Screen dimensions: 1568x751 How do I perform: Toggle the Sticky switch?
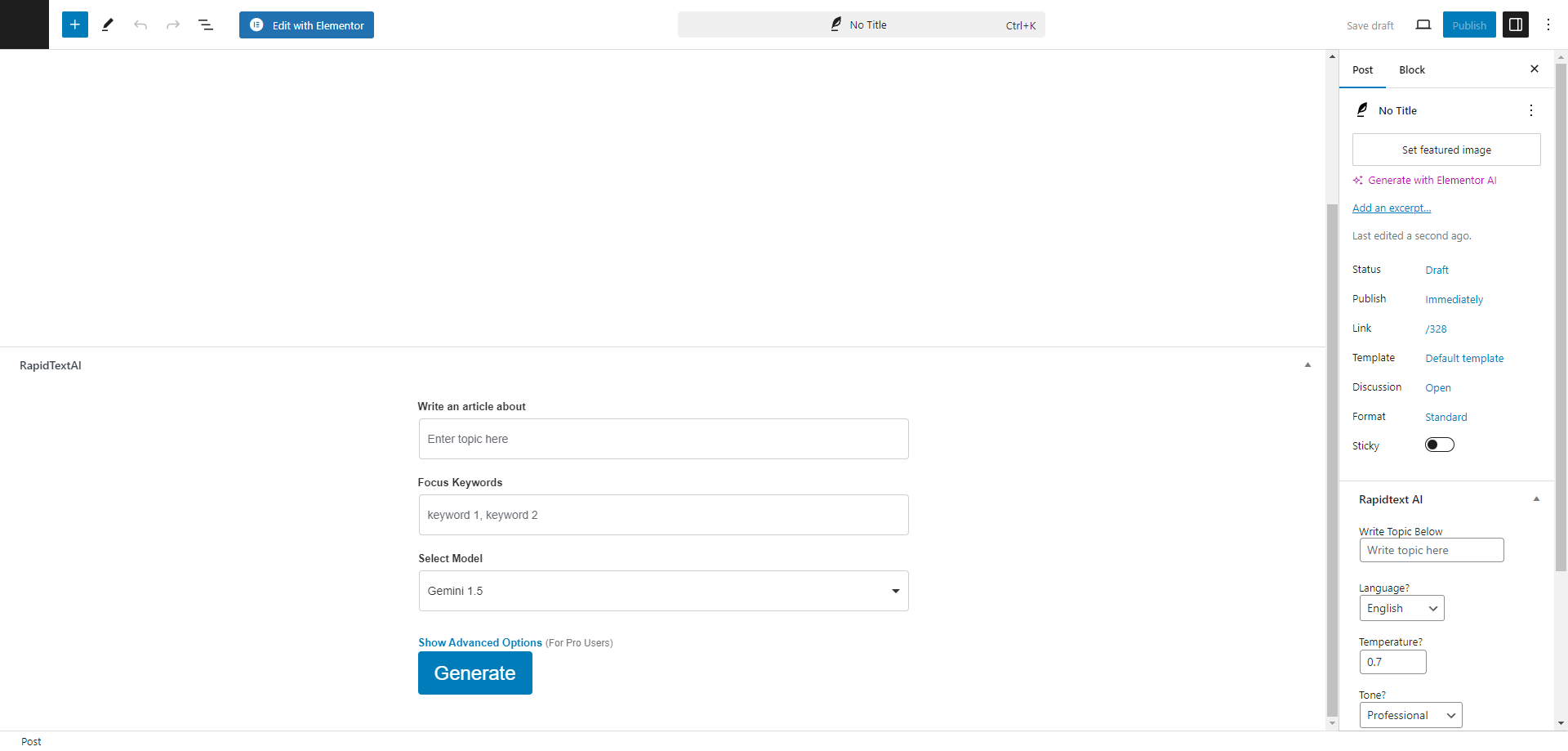pos(1440,445)
